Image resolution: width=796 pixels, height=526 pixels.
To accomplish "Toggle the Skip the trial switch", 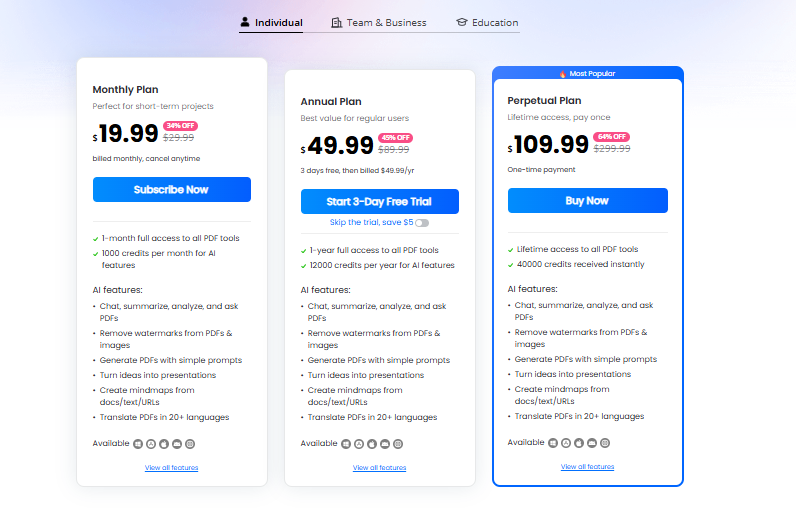I will click(x=422, y=223).
